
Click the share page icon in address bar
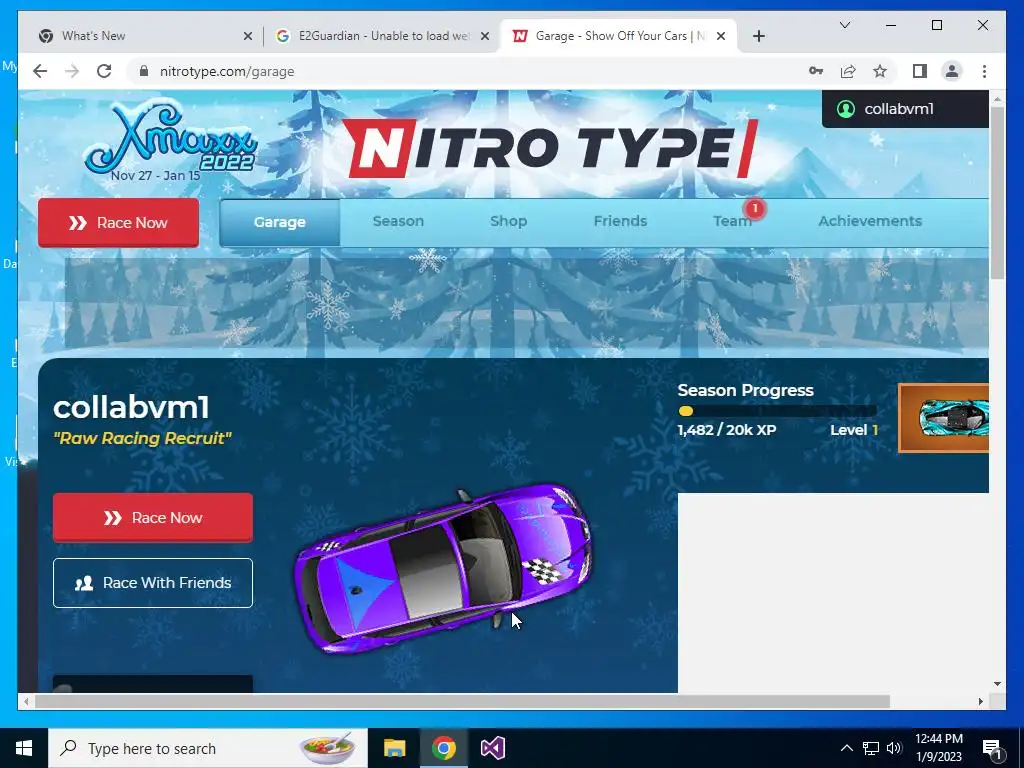(848, 71)
